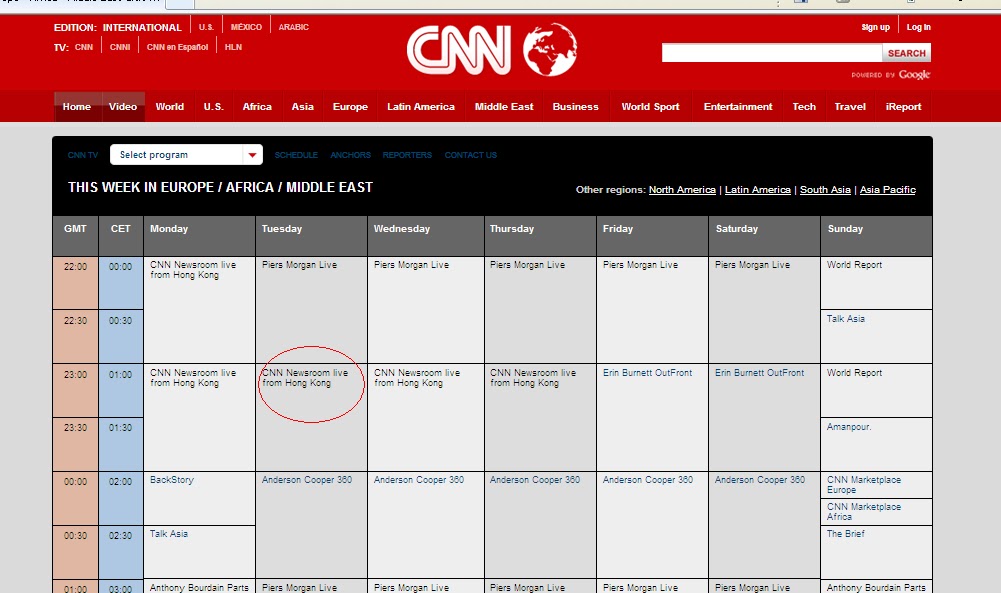The width and height of the screenshot is (1001, 593).
Task: Open the SCHEDULE page
Action: click(x=296, y=154)
